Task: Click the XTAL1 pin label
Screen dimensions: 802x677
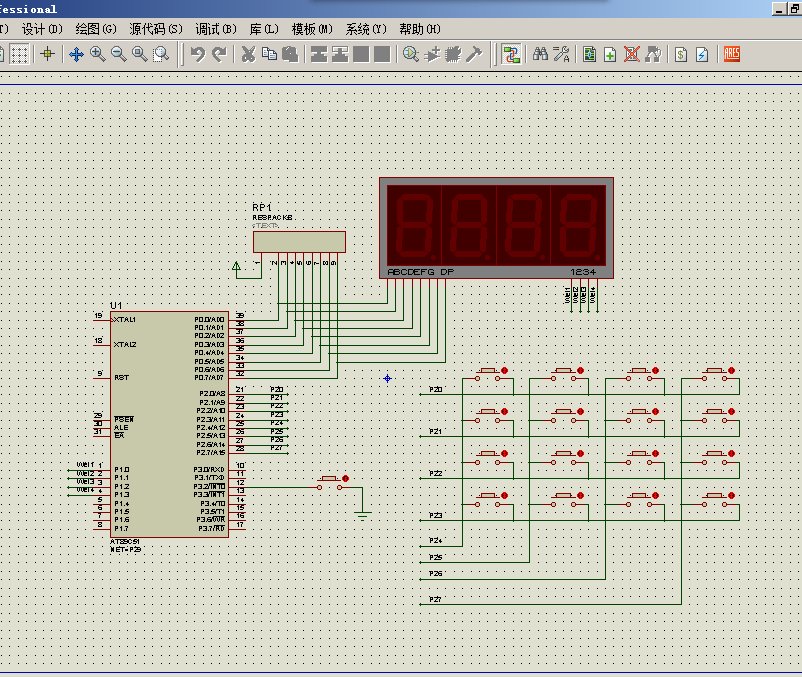Action: pos(124,320)
